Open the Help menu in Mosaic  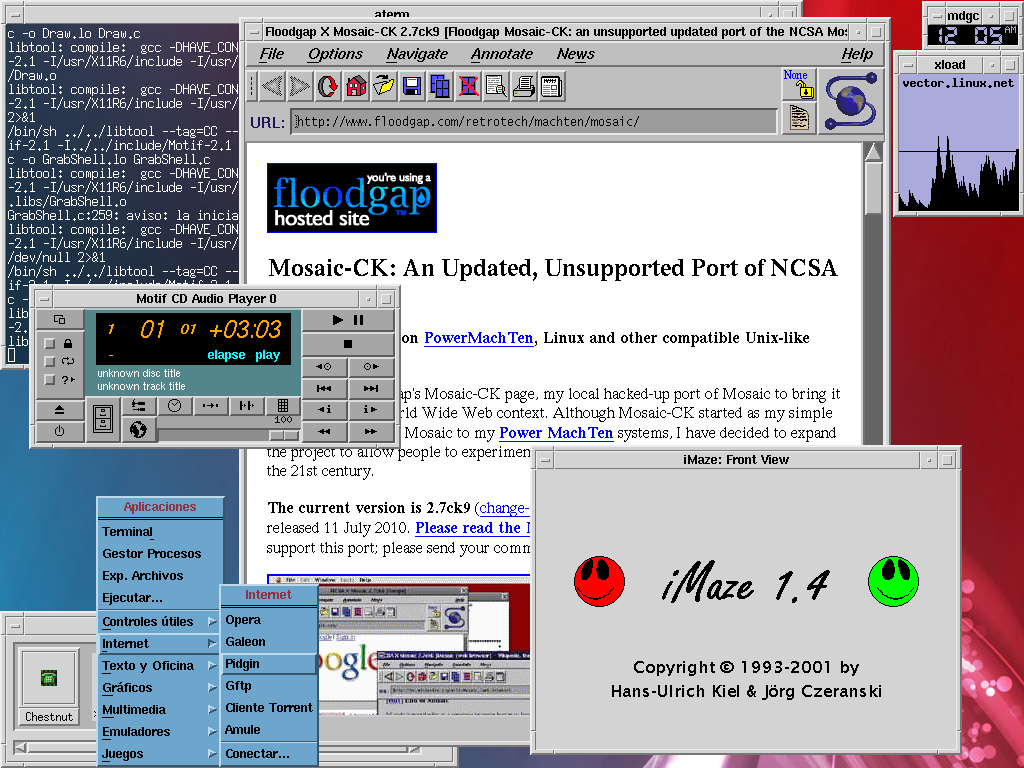click(x=857, y=54)
